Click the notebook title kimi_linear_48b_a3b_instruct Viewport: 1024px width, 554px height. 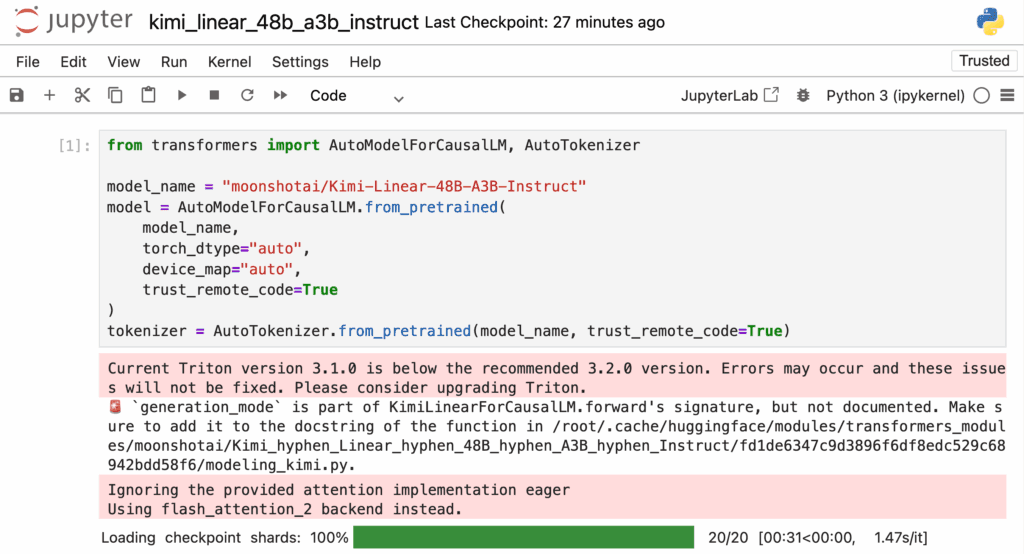pyautogui.click(x=283, y=22)
